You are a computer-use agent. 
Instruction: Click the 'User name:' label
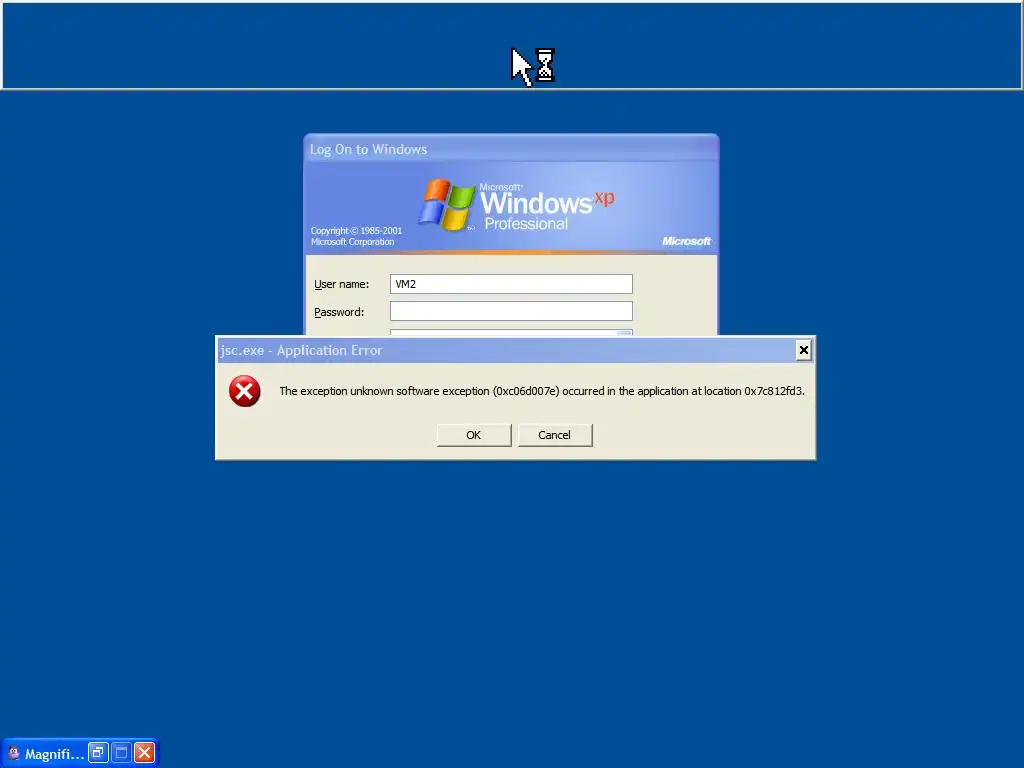pos(342,284)
